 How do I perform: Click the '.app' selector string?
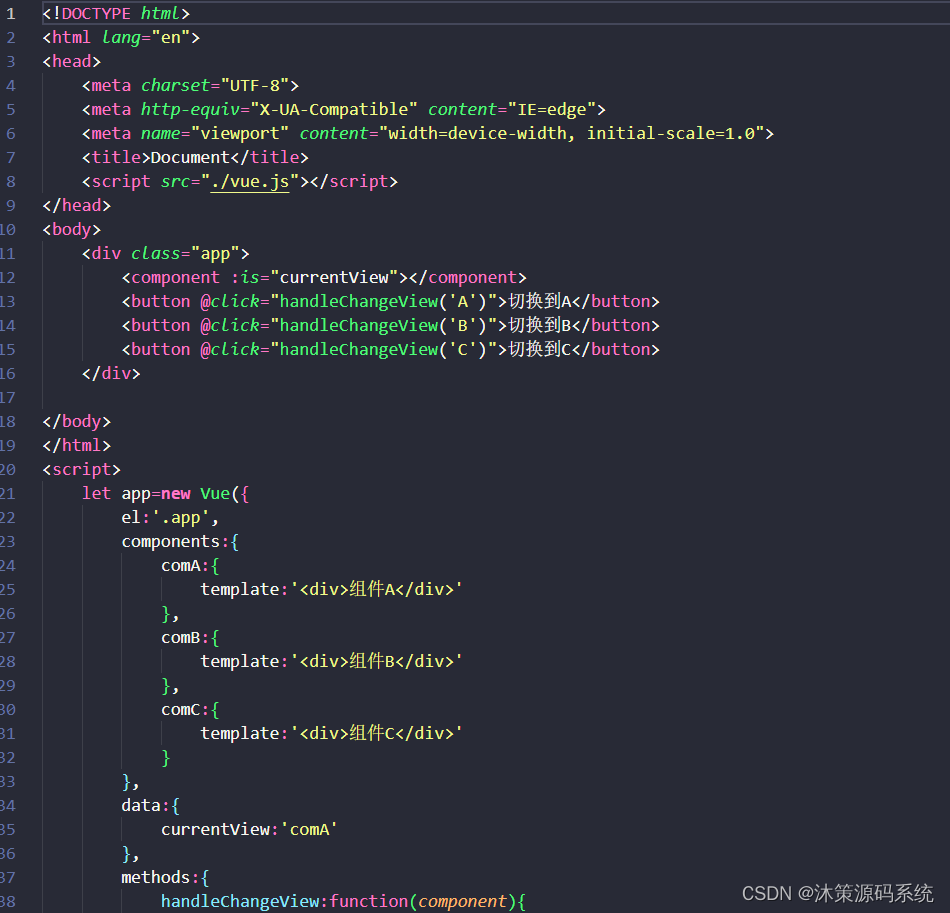click(181, 517)
